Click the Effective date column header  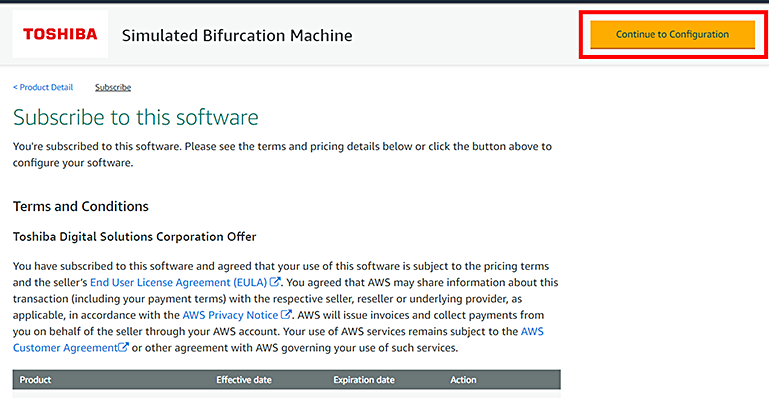pyautogui.click(x=244, y=380)
